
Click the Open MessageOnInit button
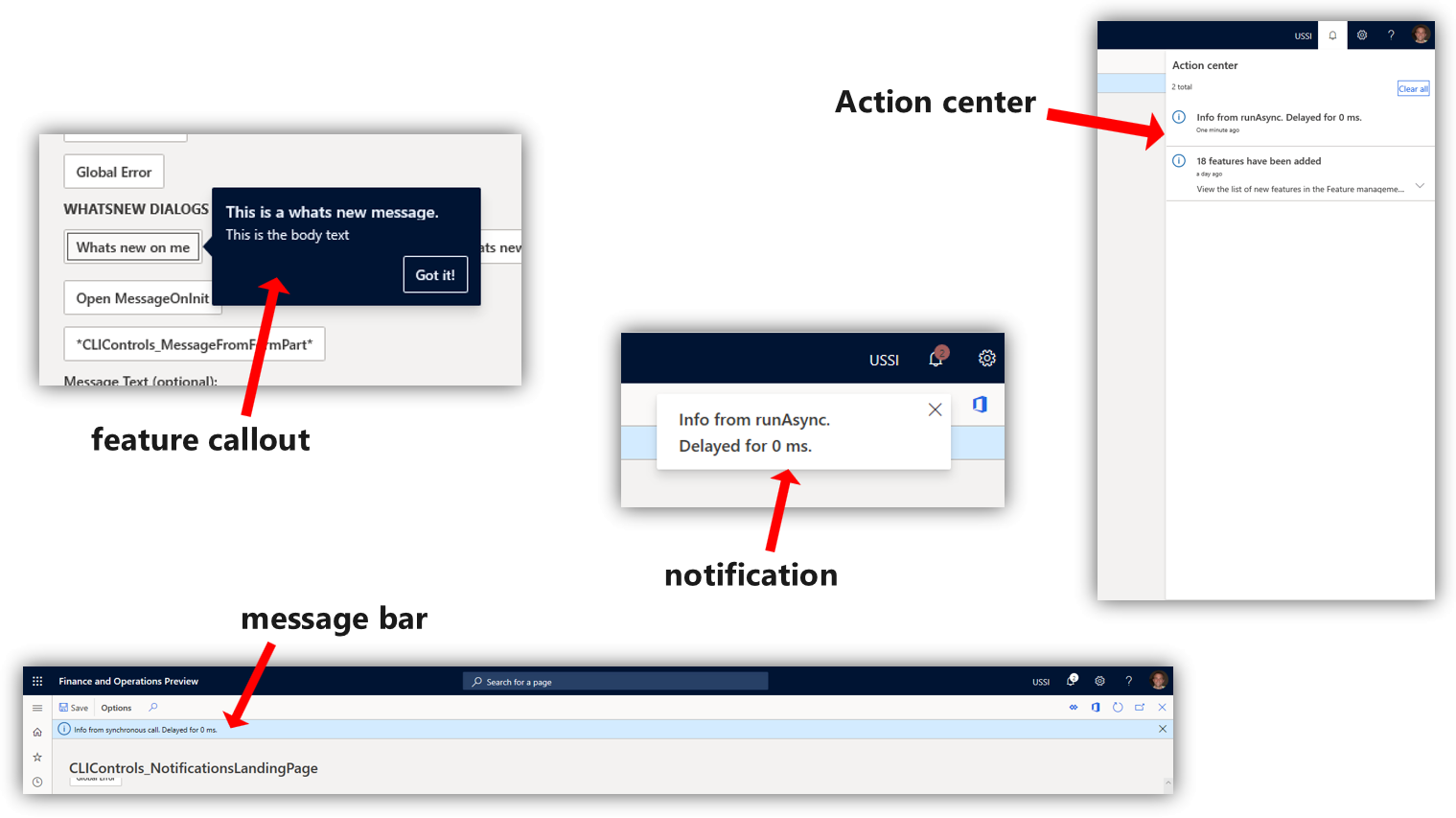tap(143, 298)
